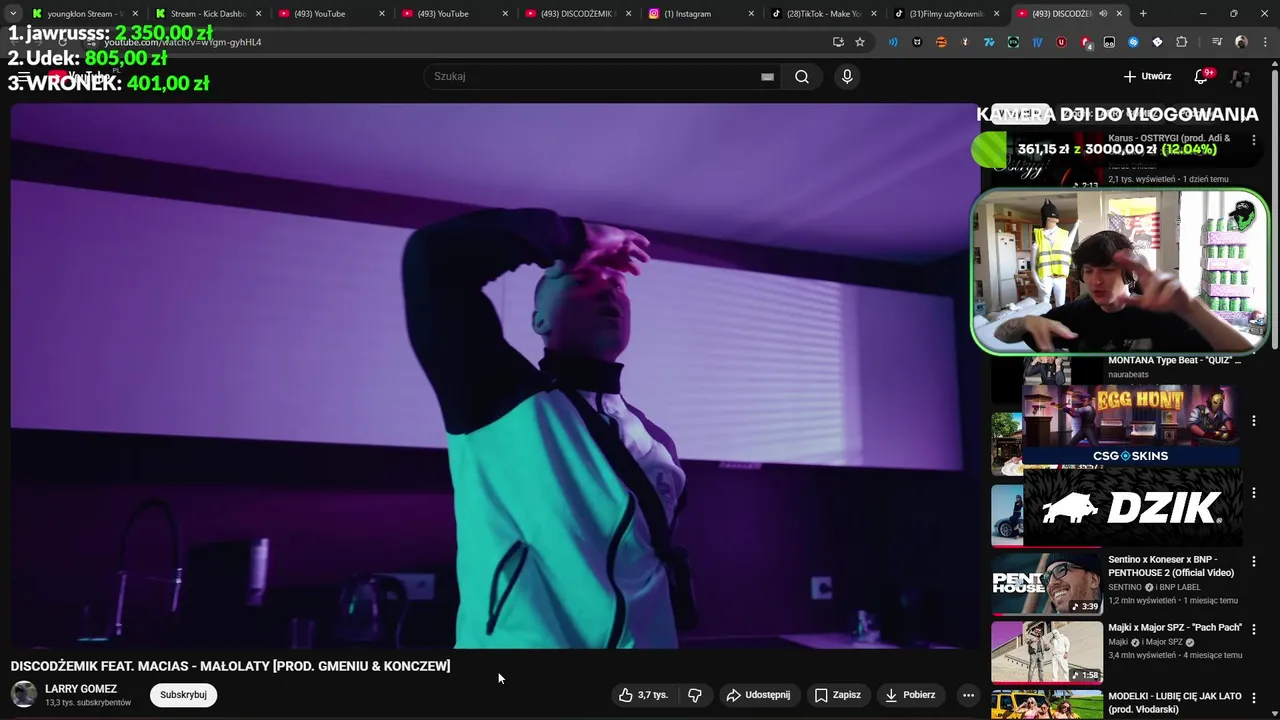1280x720 pixels.
Task: Open the Chrome profile avatar
Action: pos(1241,42)
